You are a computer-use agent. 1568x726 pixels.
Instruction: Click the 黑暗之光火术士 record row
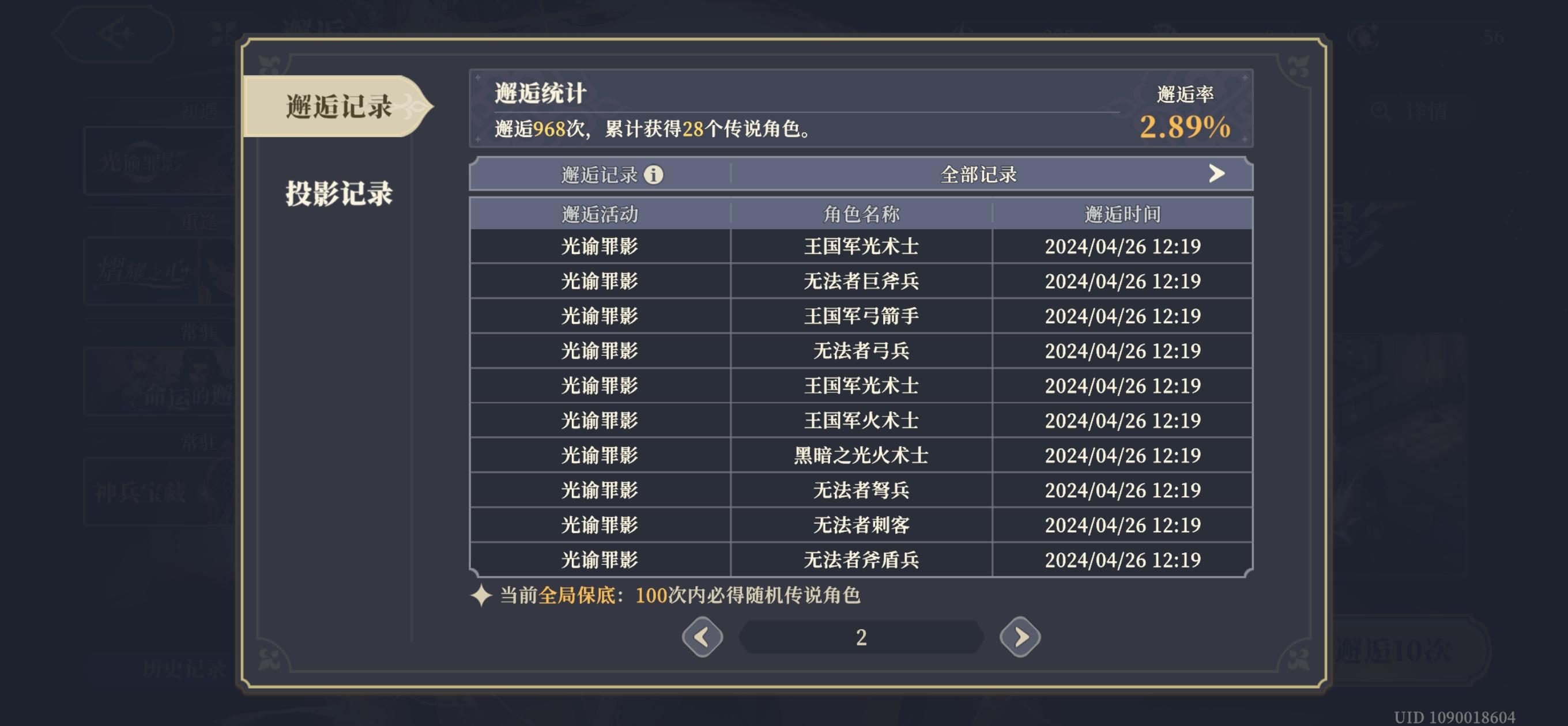click(x=861, y=455)
